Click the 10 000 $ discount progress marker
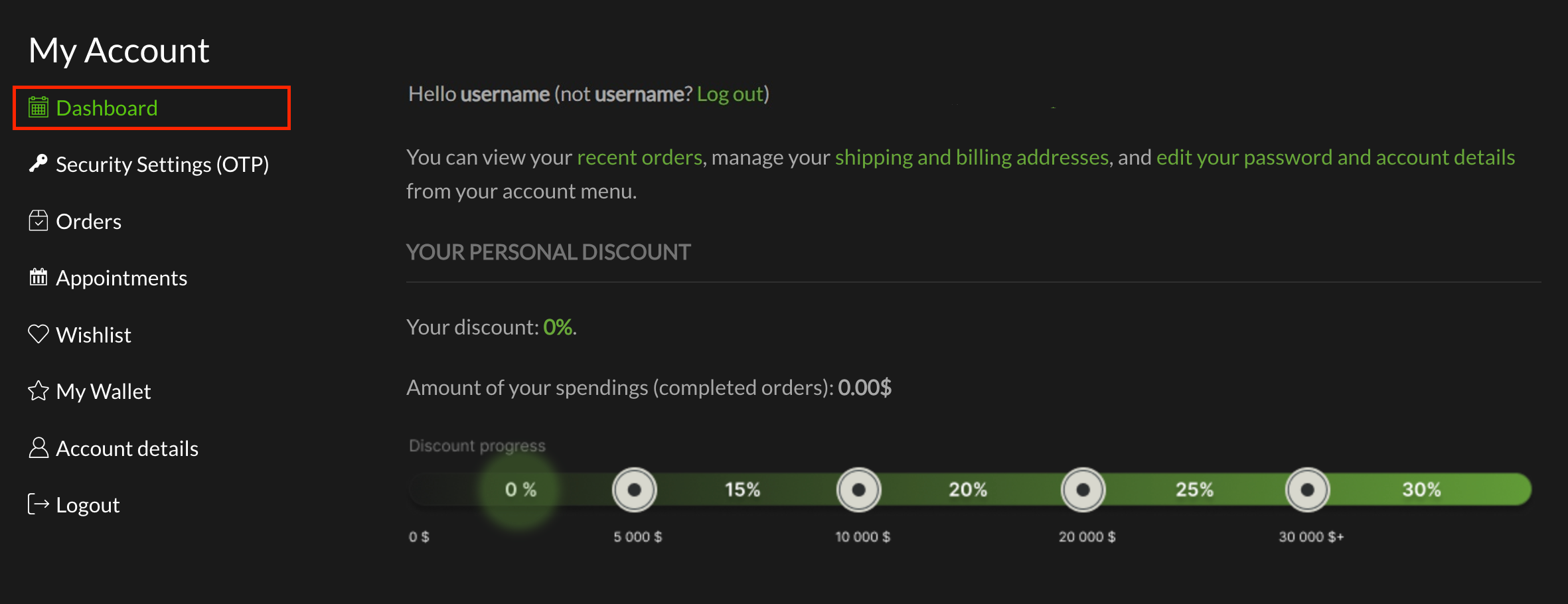 click(x=858, y=490)
